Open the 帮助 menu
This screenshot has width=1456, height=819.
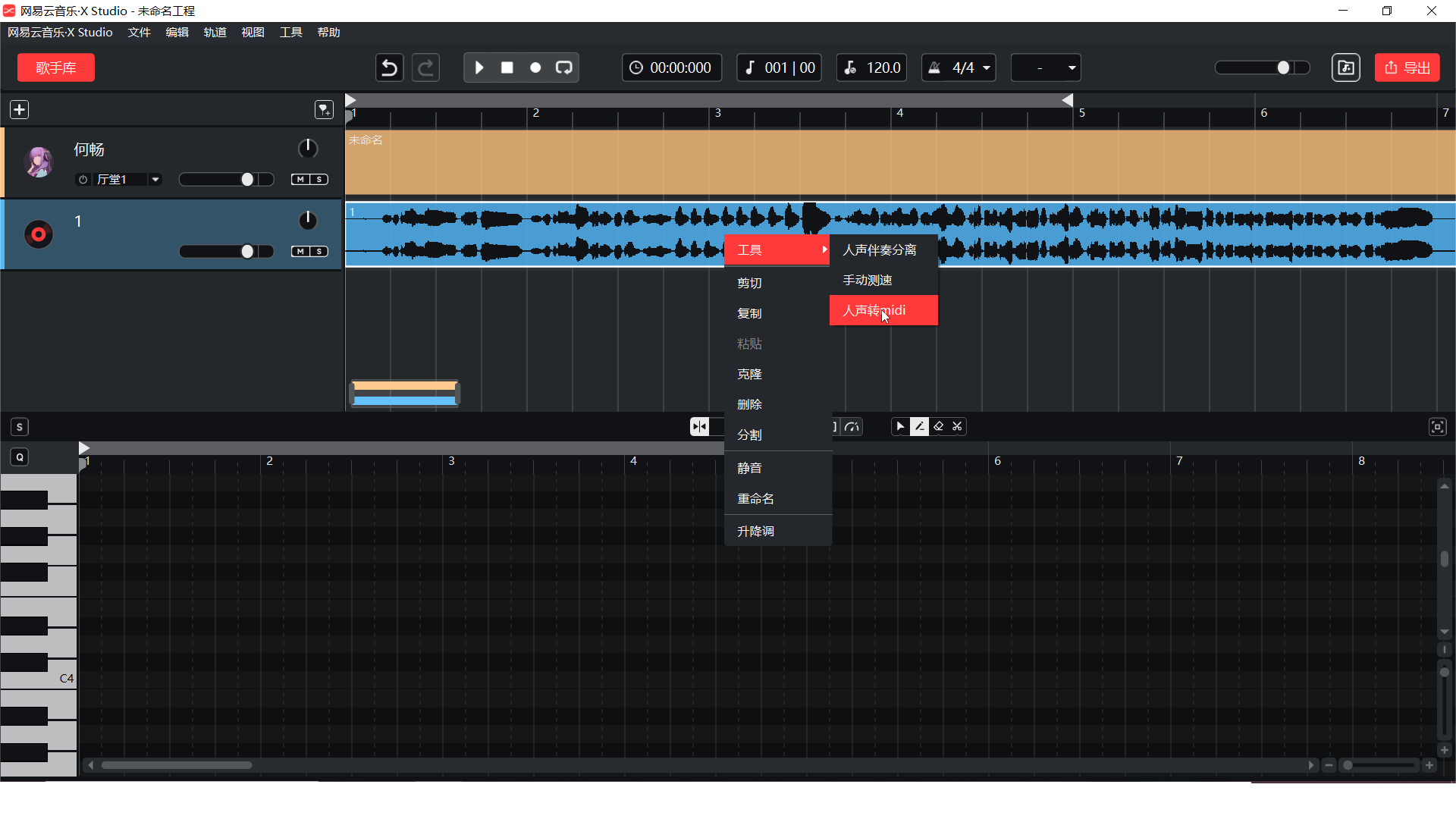[328, 33]
